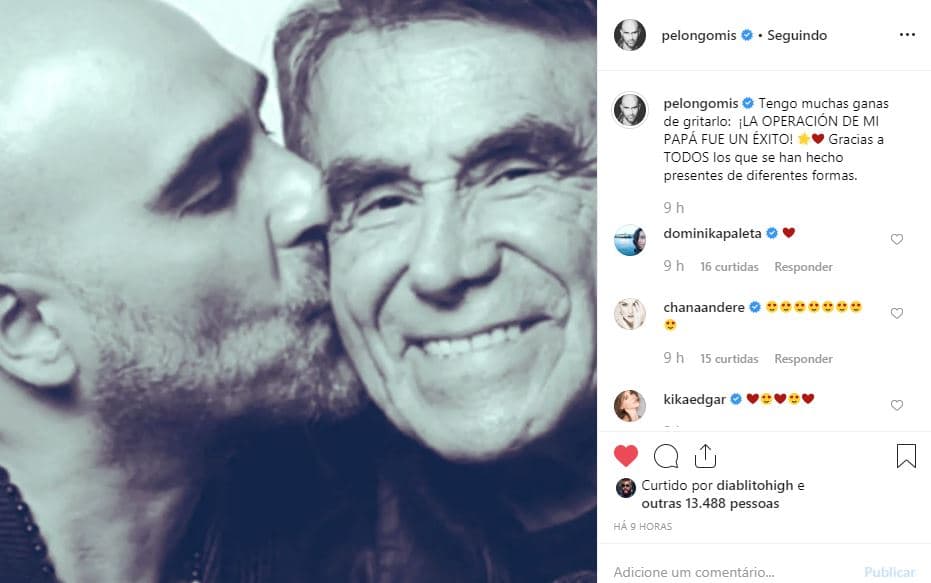The width and height of the screenshot is (931, 583).
Task: Like dominikapaleta's comment using its heart icon
Action: pyautogui.click(x=897, y=239)
